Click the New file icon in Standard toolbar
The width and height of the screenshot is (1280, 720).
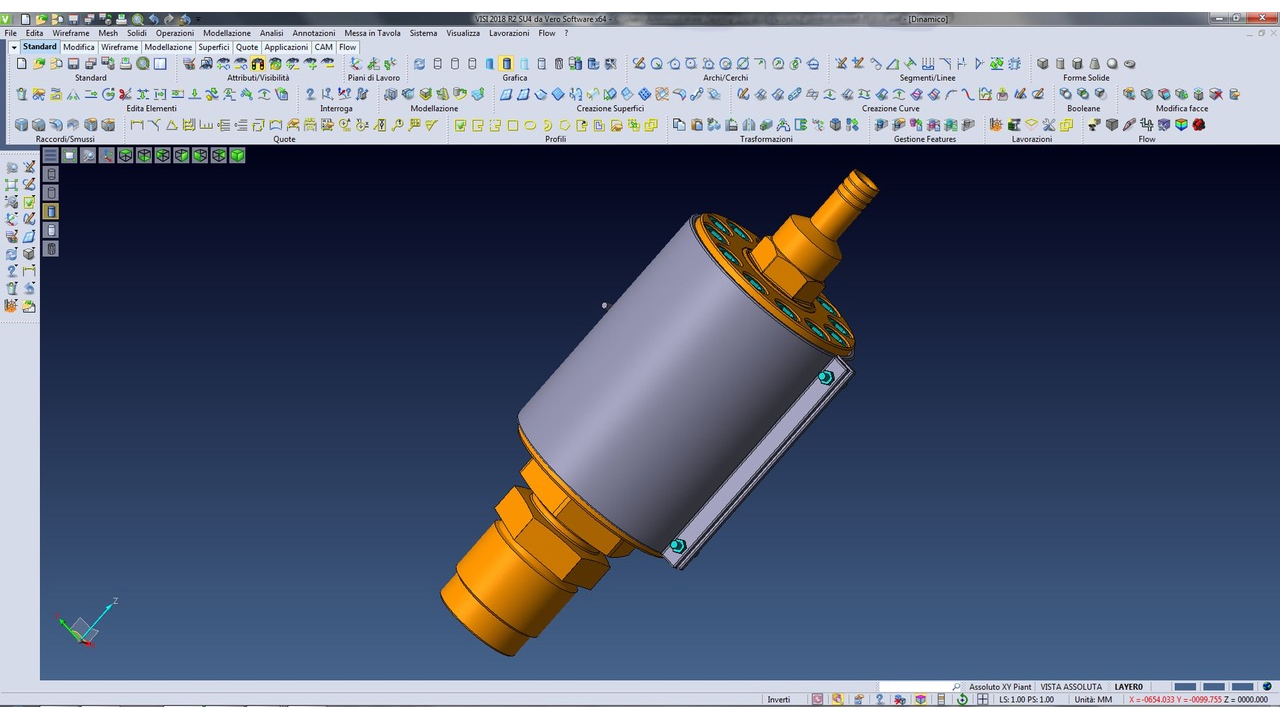[22, 64]
